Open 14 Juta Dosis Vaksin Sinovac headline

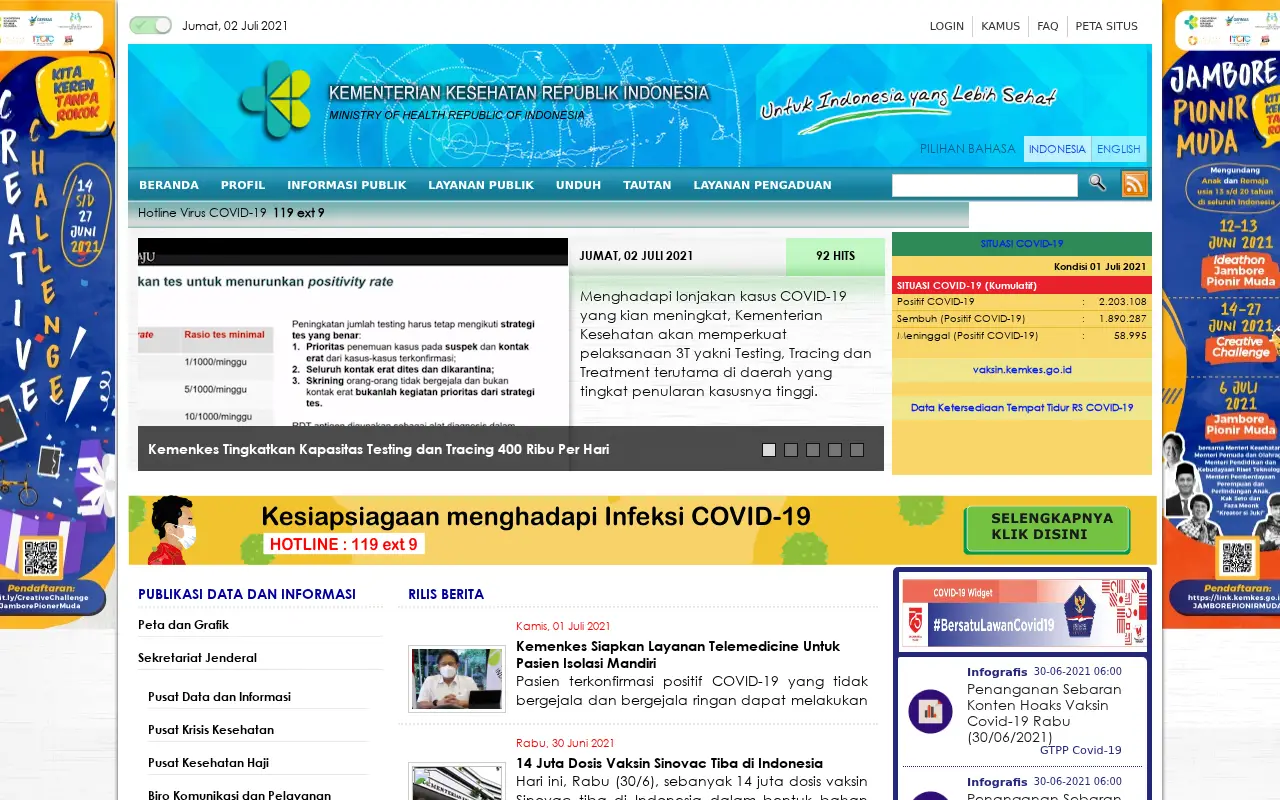(669, 763)
